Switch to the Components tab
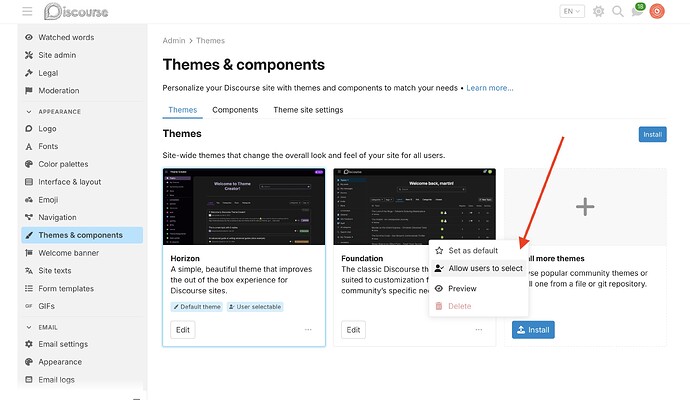This screenshot has height=400, width=690. (x=235, y=110)
